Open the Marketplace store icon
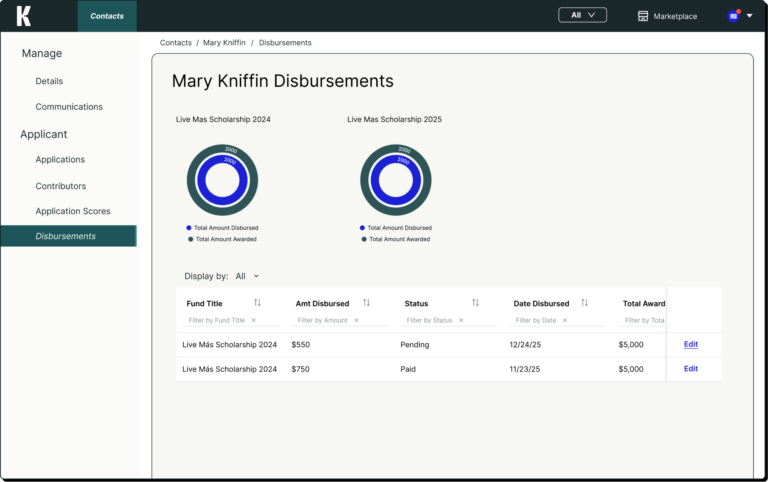Screen dimensions: 768x482 643,16
